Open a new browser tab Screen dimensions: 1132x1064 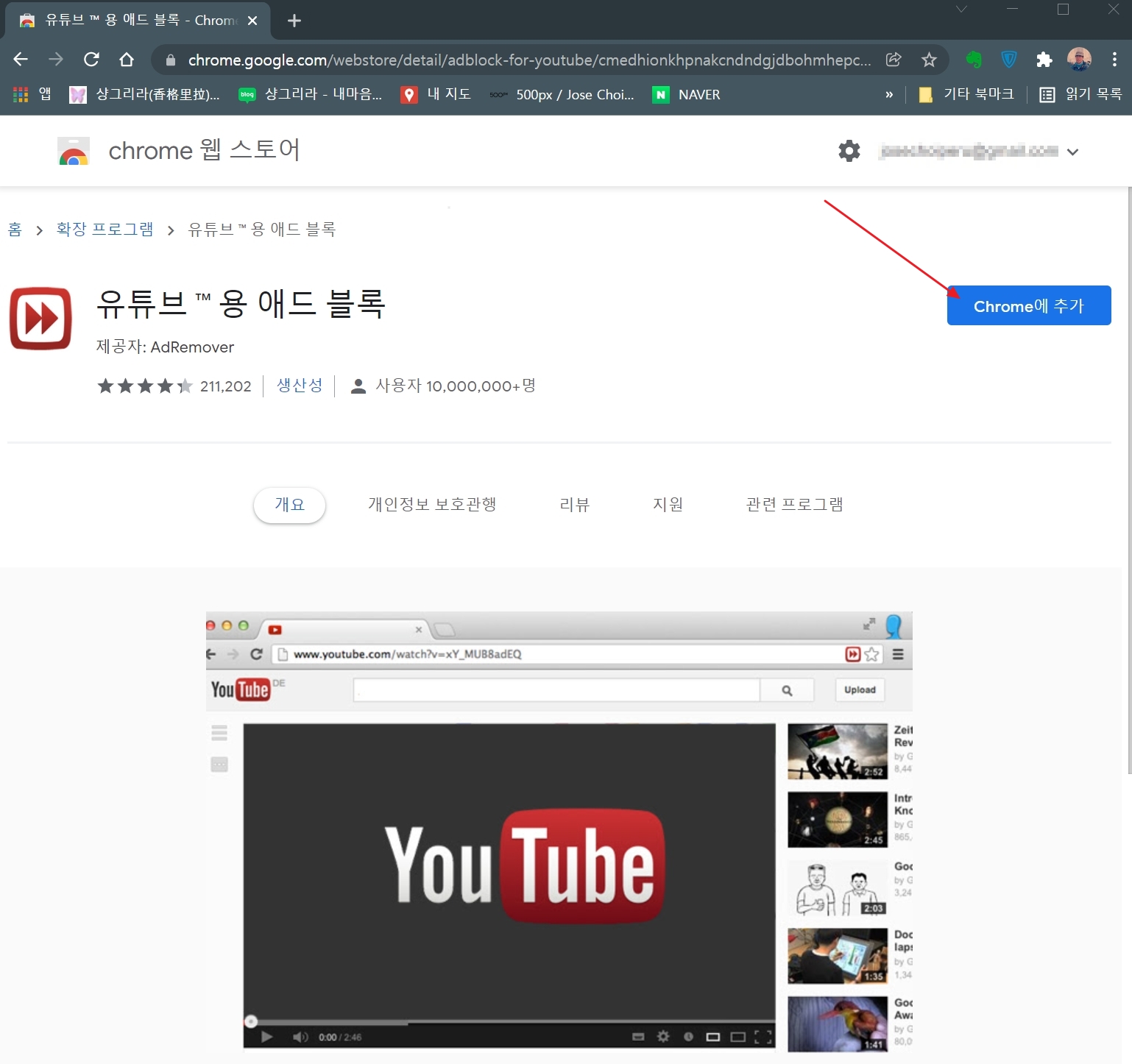pos(294,21)
